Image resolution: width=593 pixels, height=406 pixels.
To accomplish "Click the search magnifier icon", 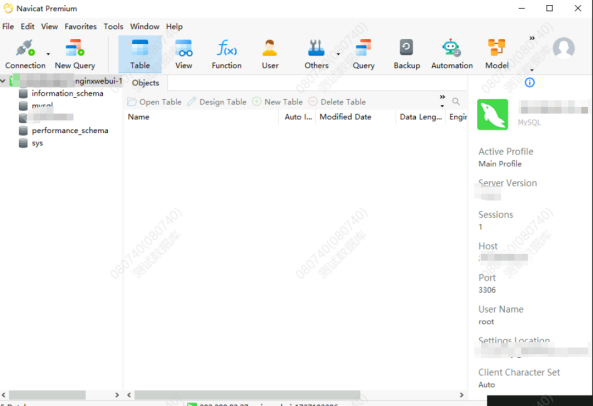I will click(x=456, y=101).
